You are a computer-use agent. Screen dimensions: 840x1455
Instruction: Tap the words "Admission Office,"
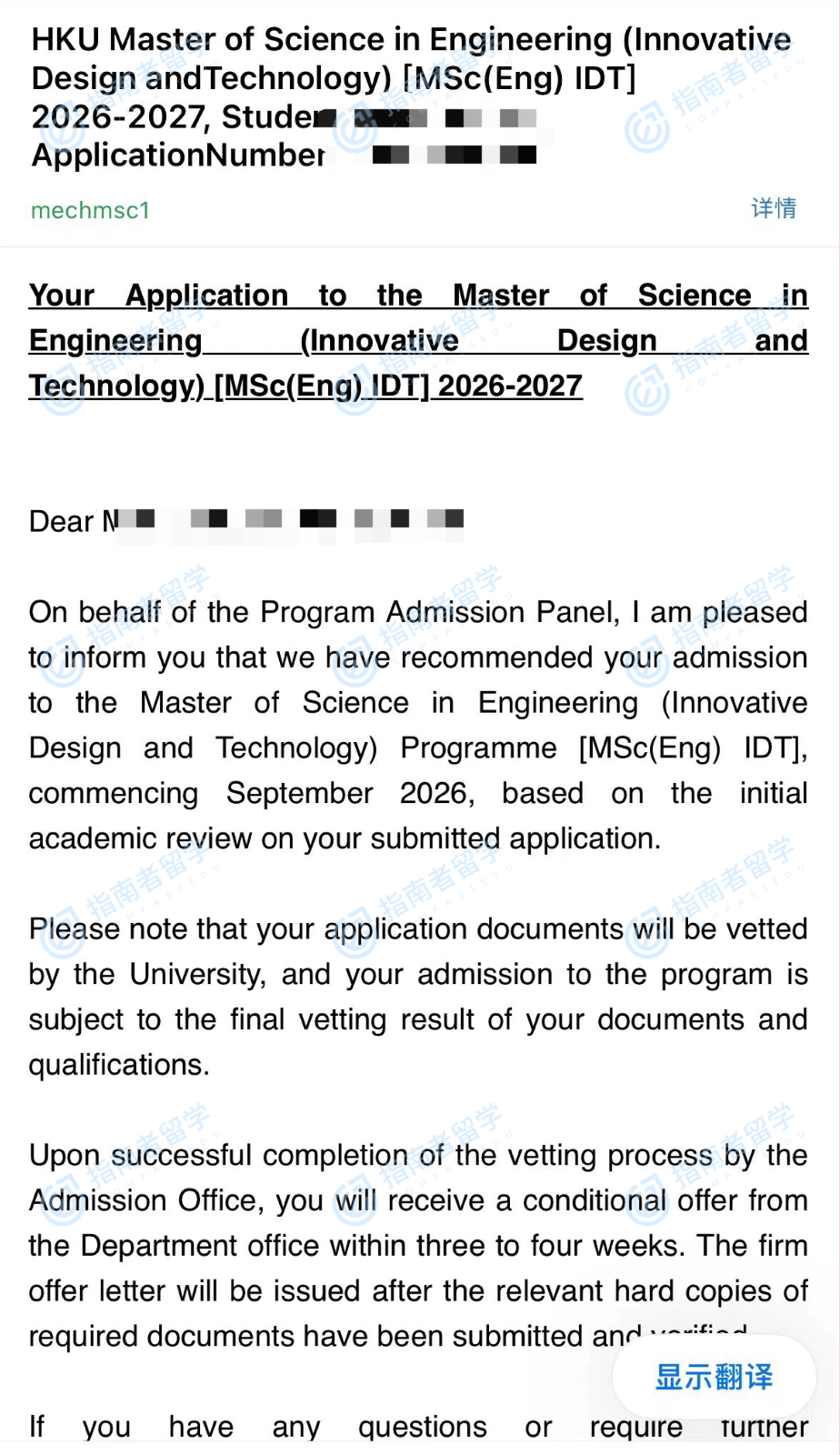[146, 1200]
